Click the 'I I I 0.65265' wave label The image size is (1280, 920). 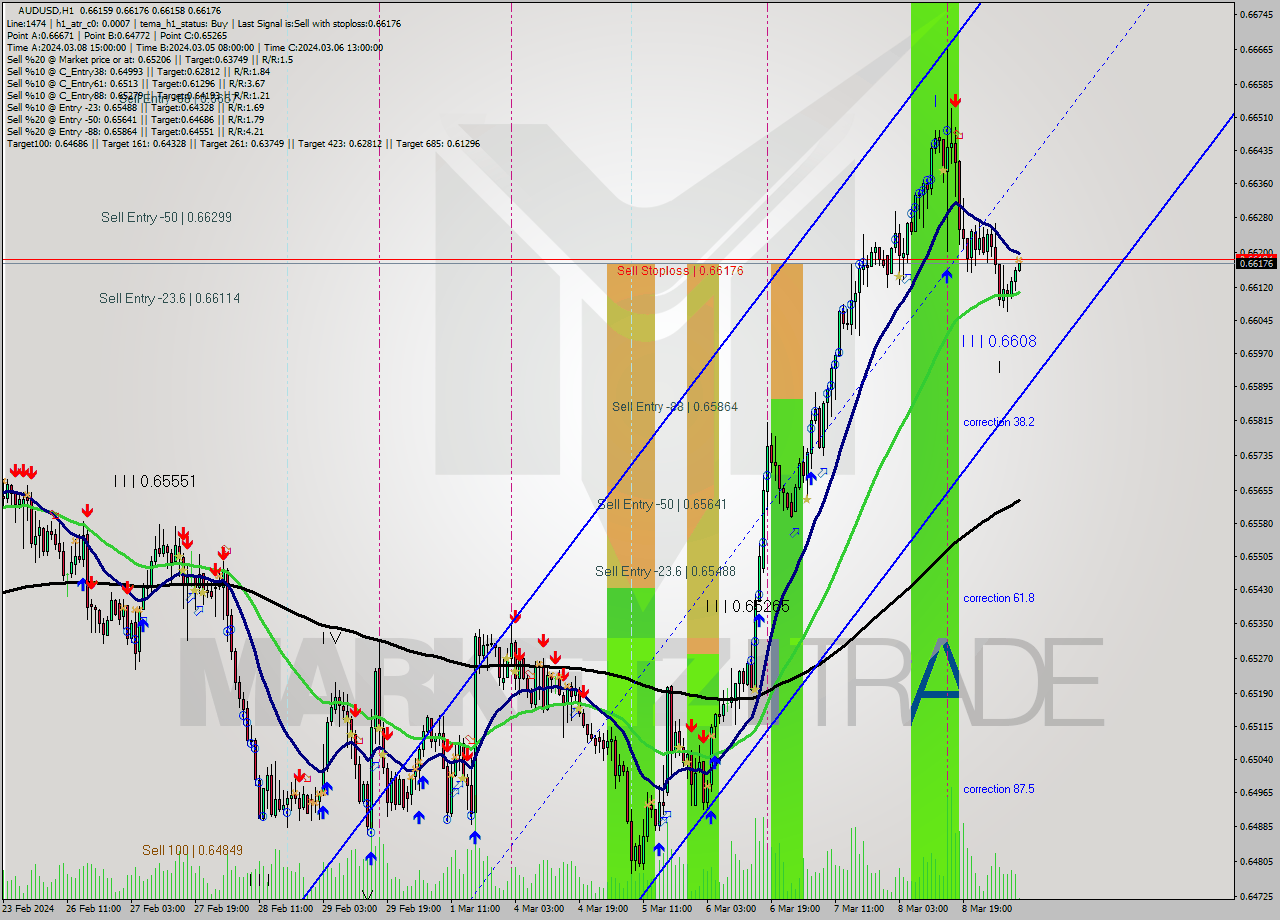tap(747, 606)
